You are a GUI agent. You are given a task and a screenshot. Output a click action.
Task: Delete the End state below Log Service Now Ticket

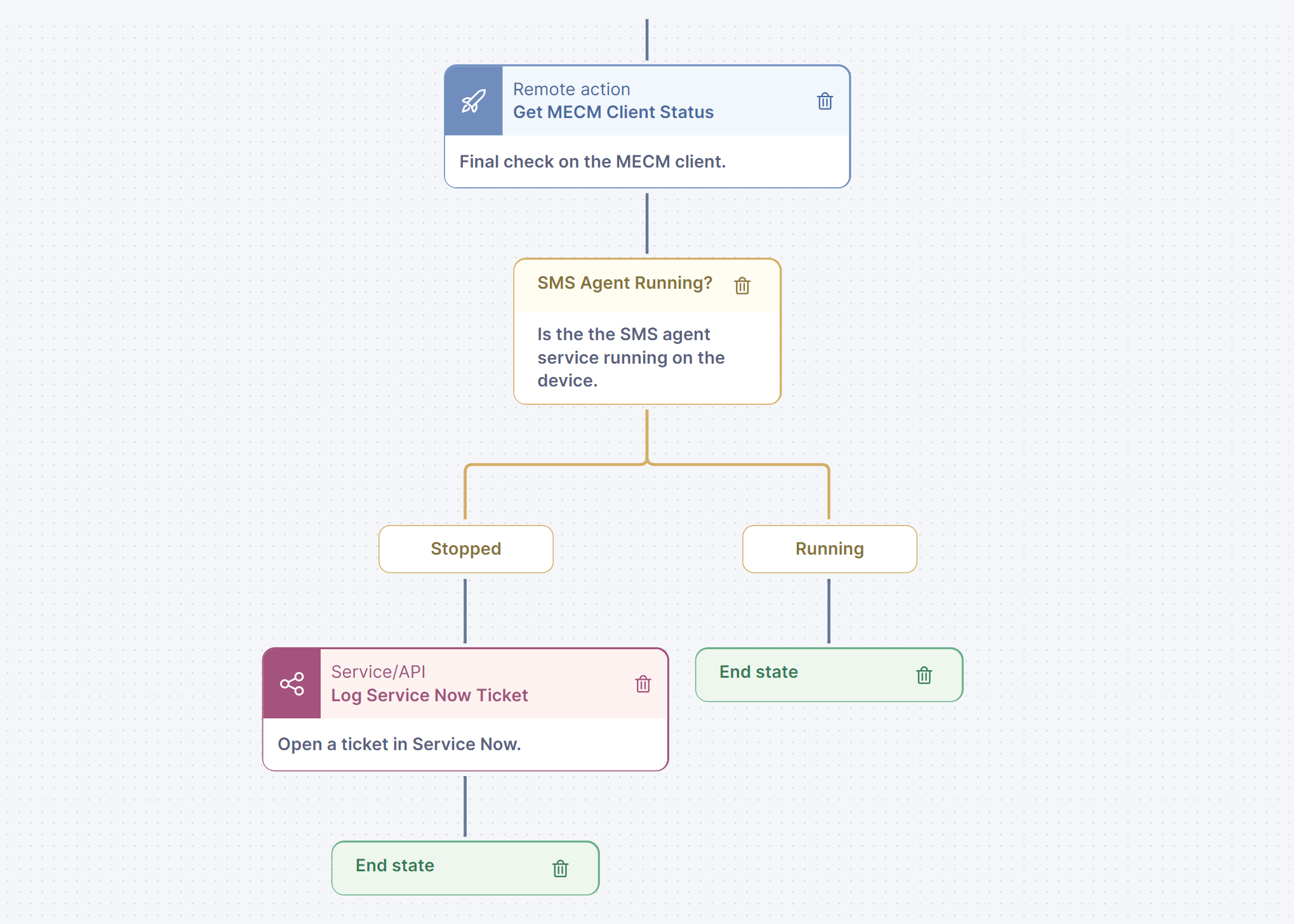point(559,868)
